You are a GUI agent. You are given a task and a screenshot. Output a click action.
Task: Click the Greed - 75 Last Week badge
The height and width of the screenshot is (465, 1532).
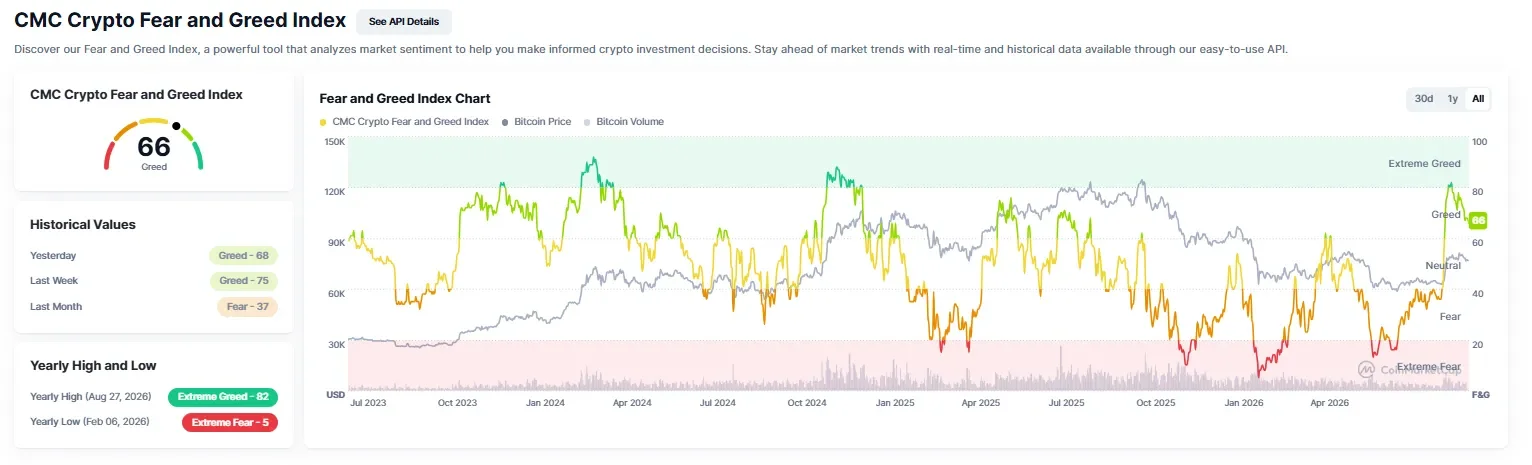tap(244, 281)
